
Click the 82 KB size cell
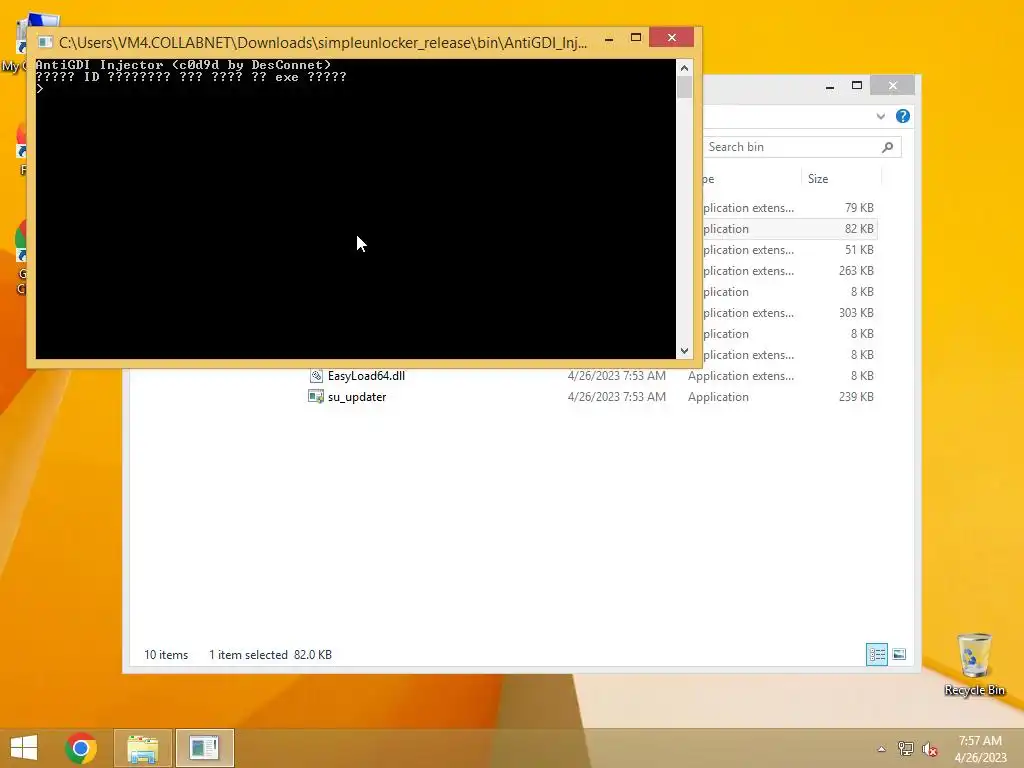click(x=859, y=229)
